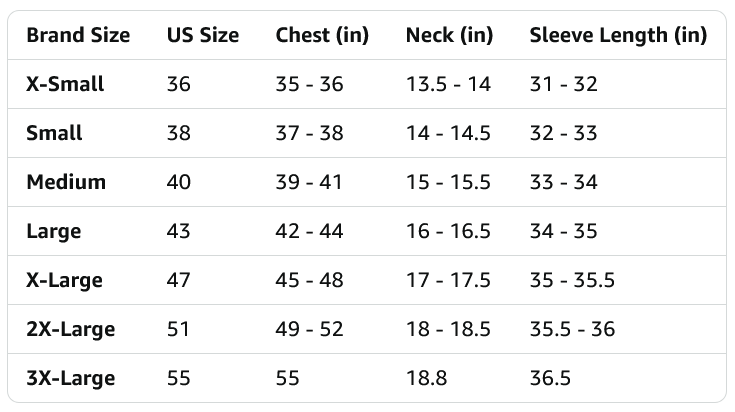Image resolution: width=735 pixels, height=412 pixels.
Task: Select the Large brand size label
Action: point(54,232)
